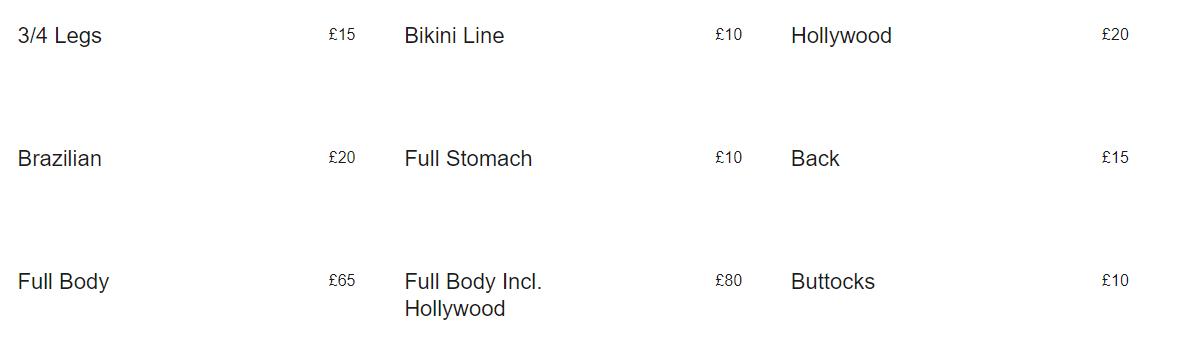This screenshot has width=1184, height=361.
Task: Choose the Buttocks service
Action: tap(833, 282)
